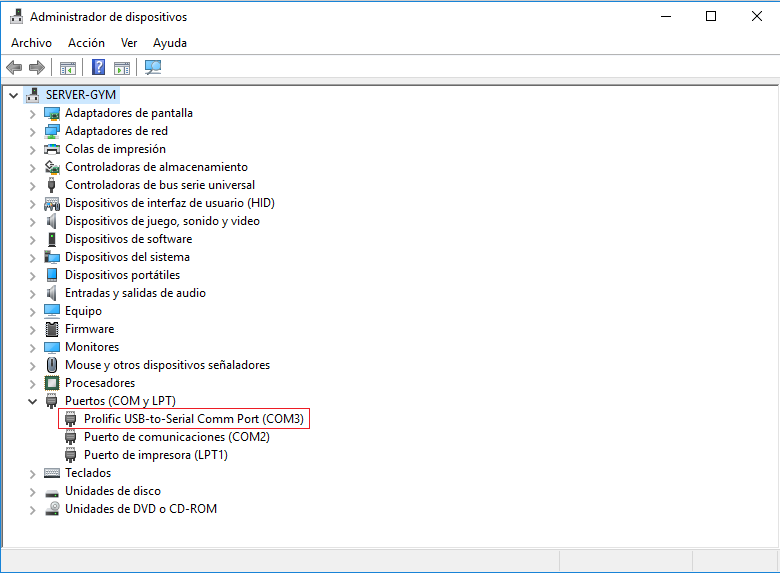Select Prolific USB-to-Serial Comm Port (COM3)

(x=193, y=419)
